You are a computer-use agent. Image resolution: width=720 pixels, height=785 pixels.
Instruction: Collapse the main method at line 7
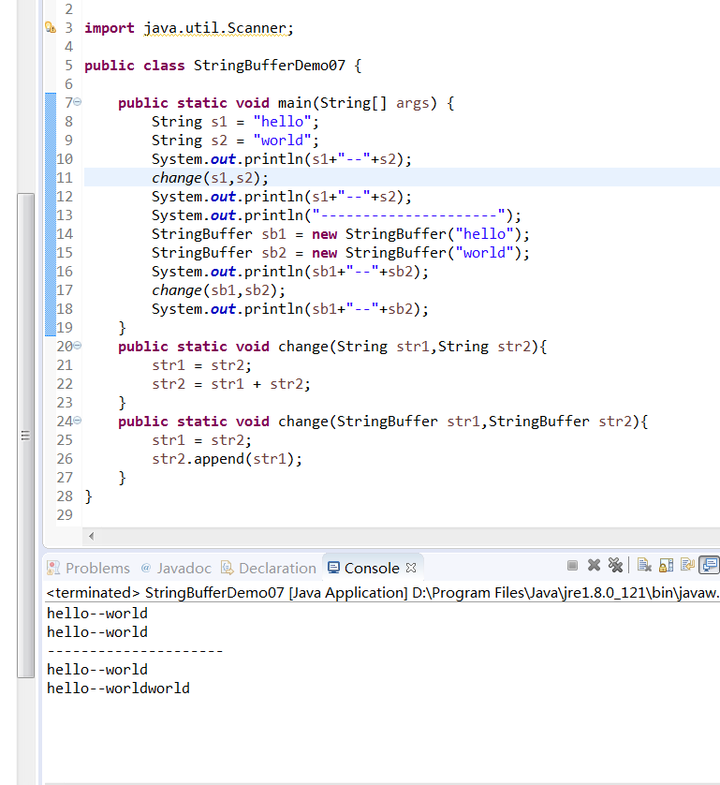pos(77,102)
